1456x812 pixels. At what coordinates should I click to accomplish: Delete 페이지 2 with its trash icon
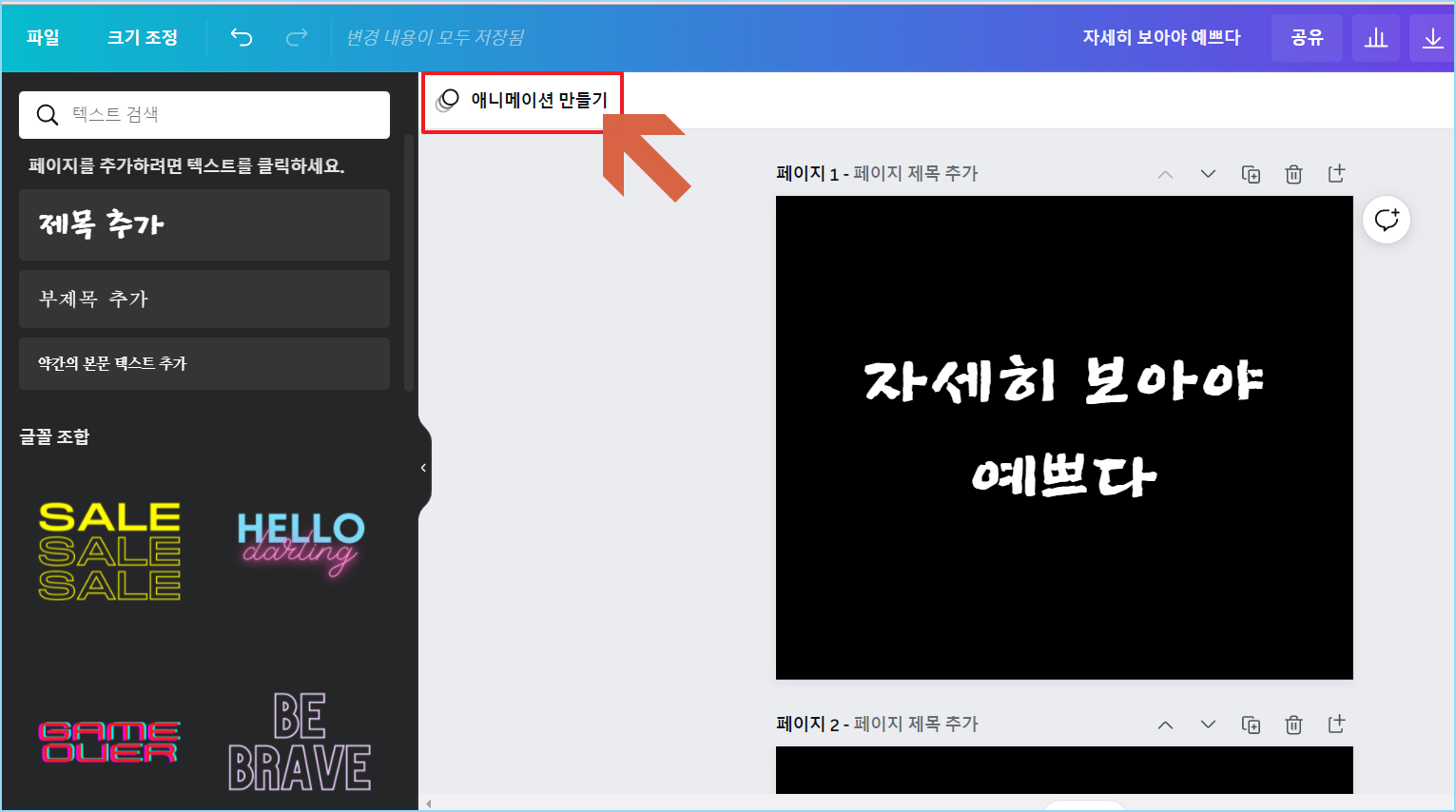[1293, 725]
